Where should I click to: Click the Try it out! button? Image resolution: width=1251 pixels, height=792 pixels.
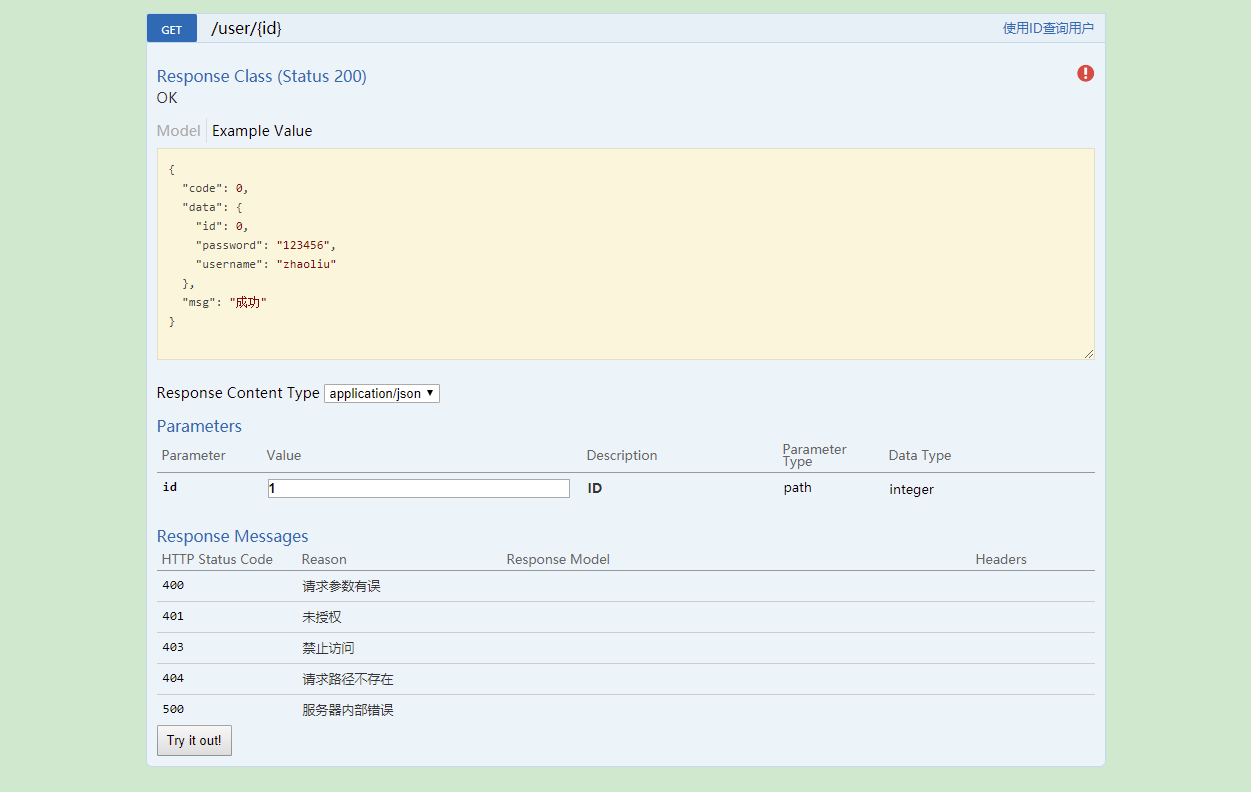click(x=194, y=740)
